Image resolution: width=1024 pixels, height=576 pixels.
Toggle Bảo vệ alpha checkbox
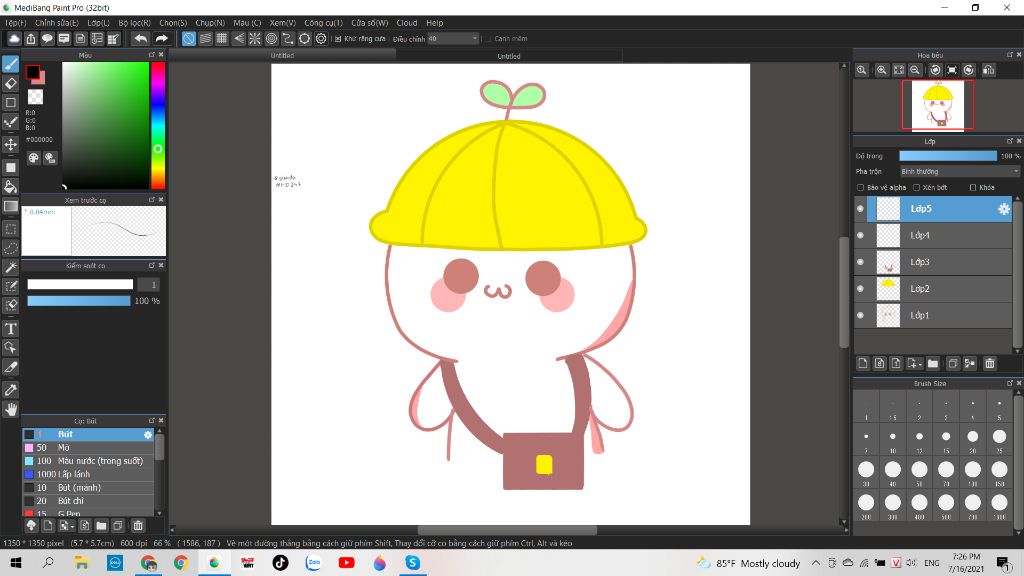(861, 187)
